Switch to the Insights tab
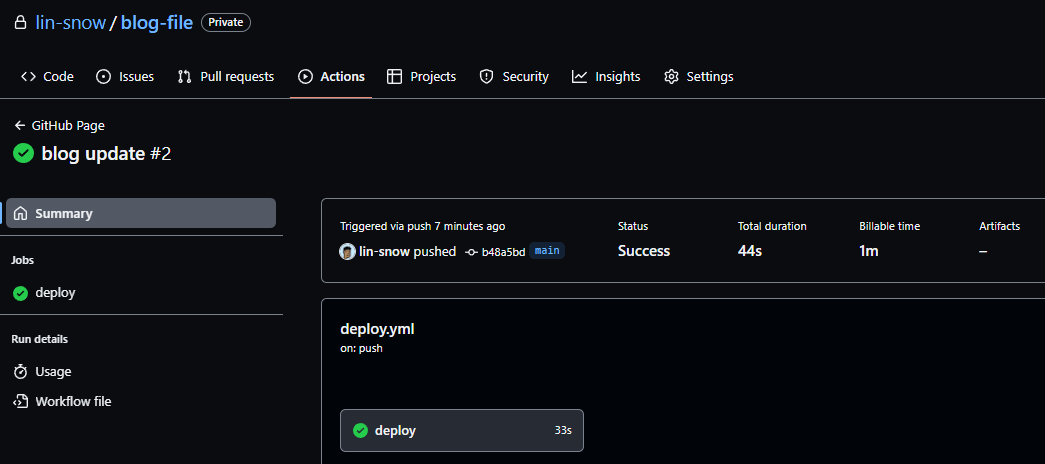 click(606, 77)
